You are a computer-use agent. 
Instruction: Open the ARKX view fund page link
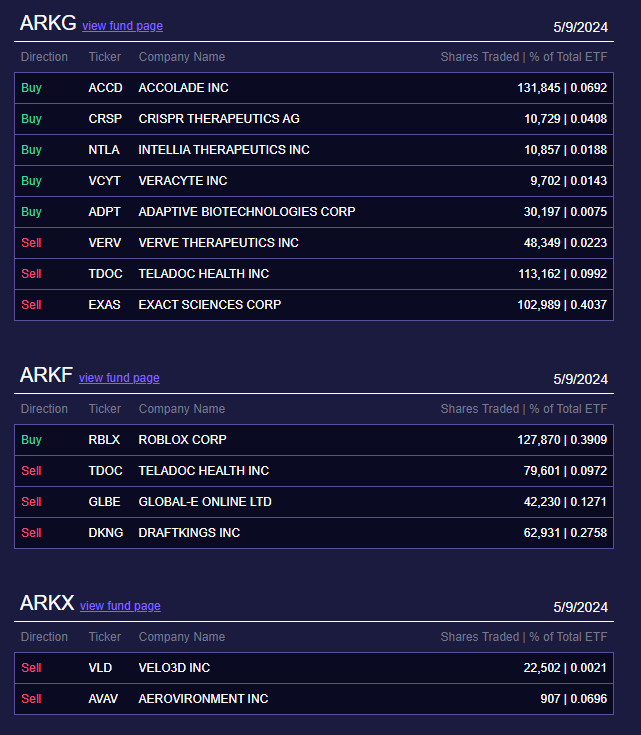click(x=120, y=606)
